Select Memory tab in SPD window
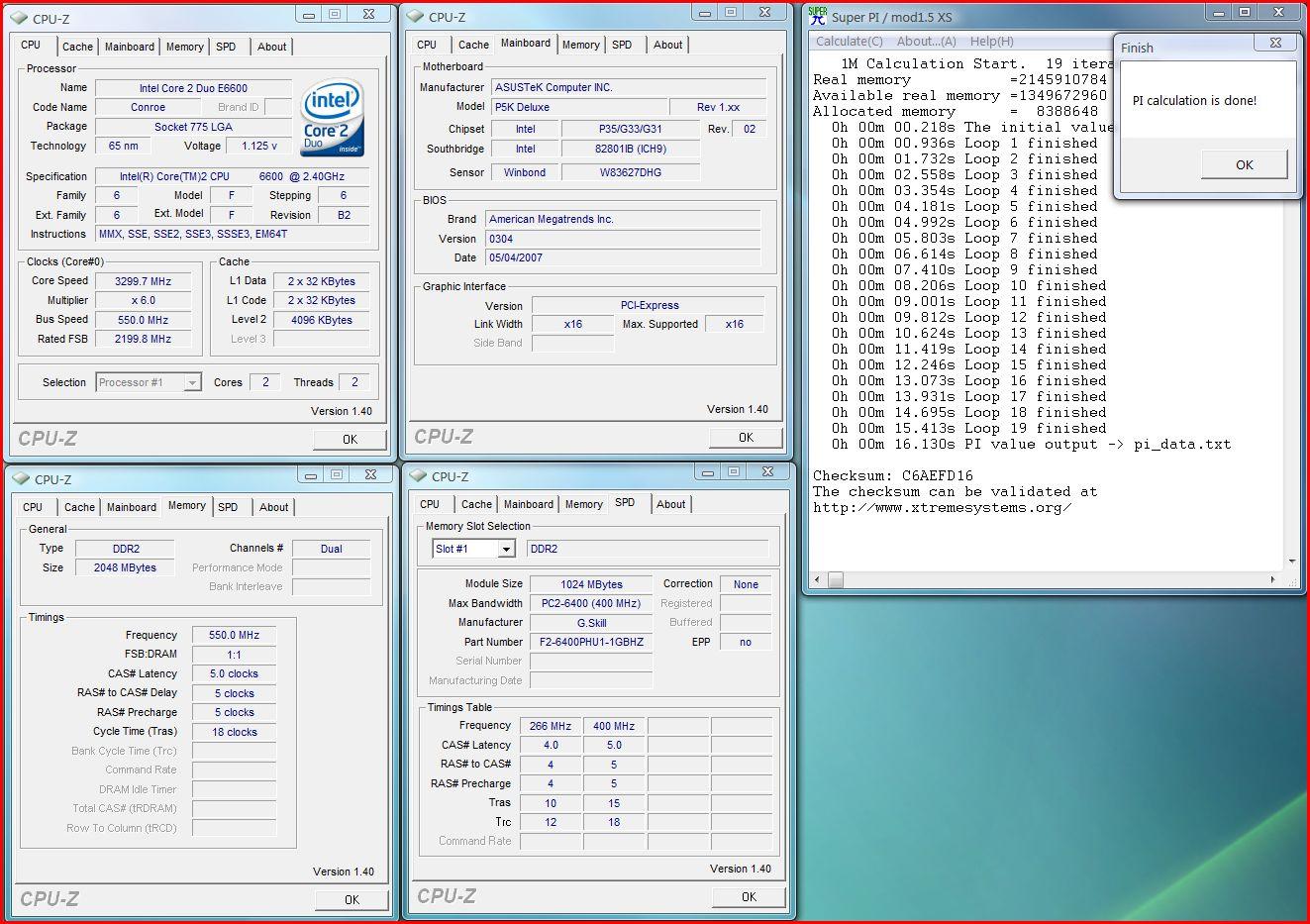The height and width of the screenshot is (924, 1310). [583, 504]
